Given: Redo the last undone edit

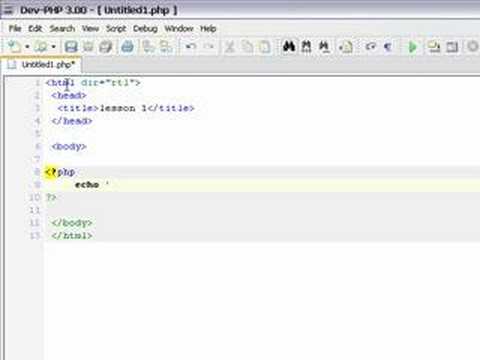Looking at the screenshot, I should coord(209,46).
